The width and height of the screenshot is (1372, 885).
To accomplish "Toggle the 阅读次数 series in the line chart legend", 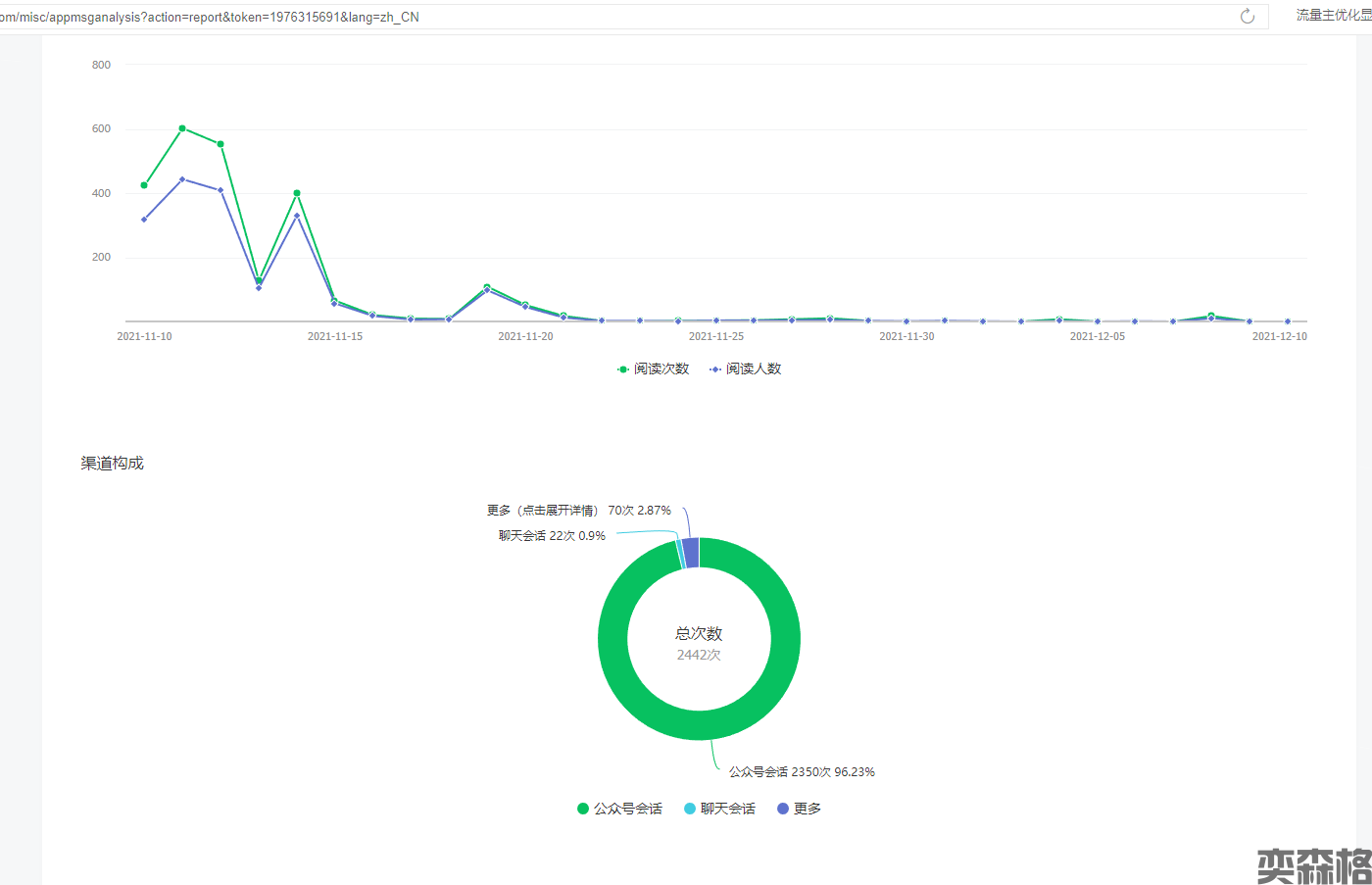I will pos(654,369).
